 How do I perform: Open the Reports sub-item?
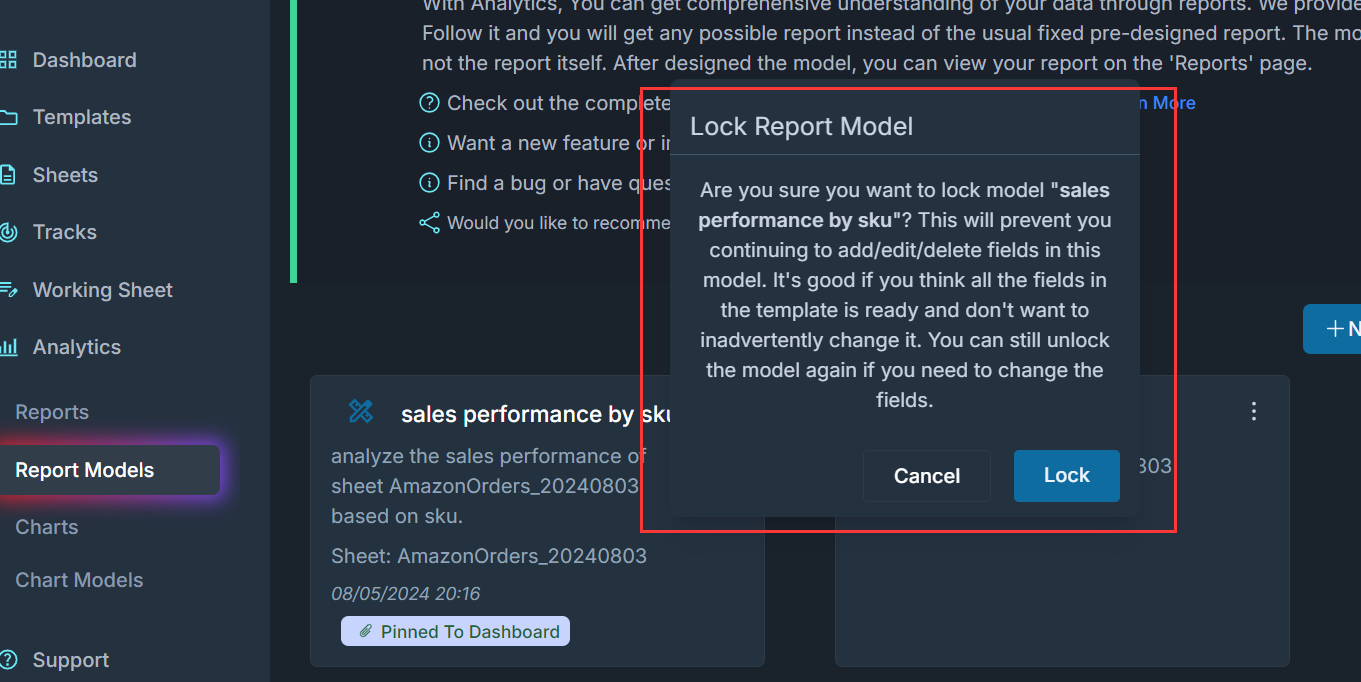coord(52,412)
